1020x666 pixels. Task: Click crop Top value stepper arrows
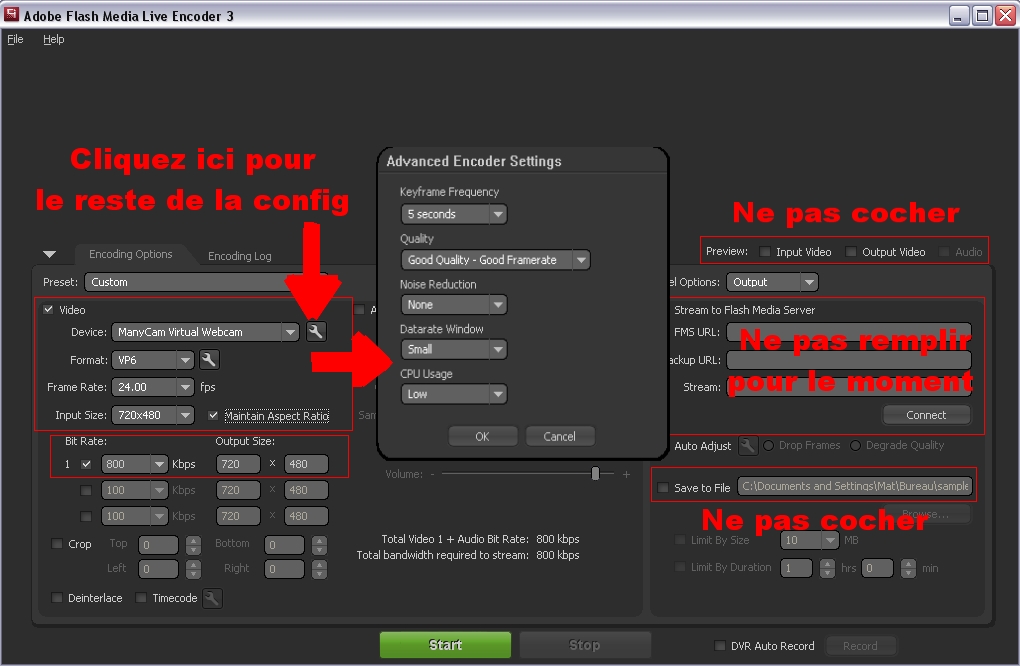click(193, 545)
